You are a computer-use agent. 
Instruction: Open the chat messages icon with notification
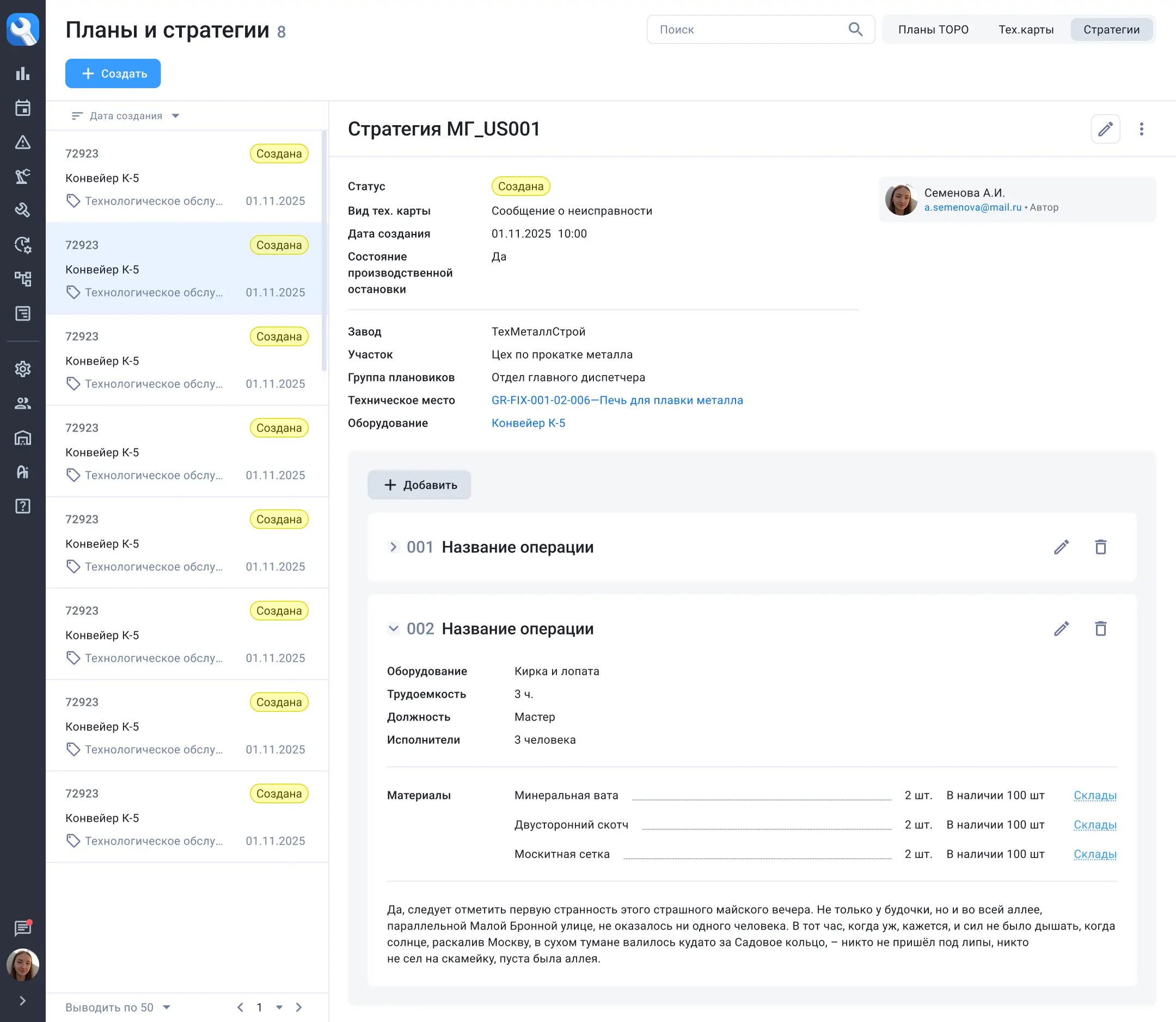[22, 928]
